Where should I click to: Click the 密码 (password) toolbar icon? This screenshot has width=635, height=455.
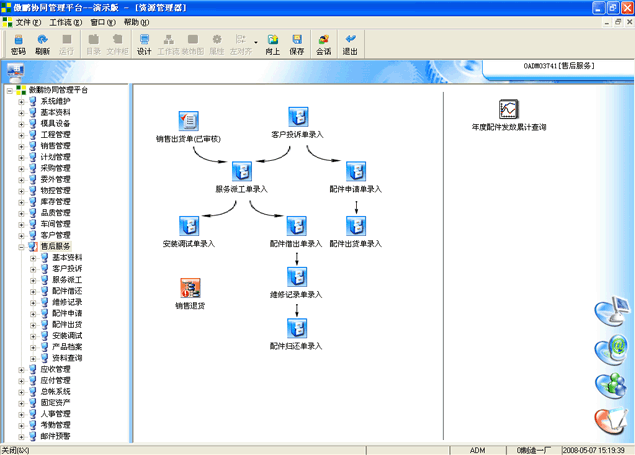coord(18,44)
